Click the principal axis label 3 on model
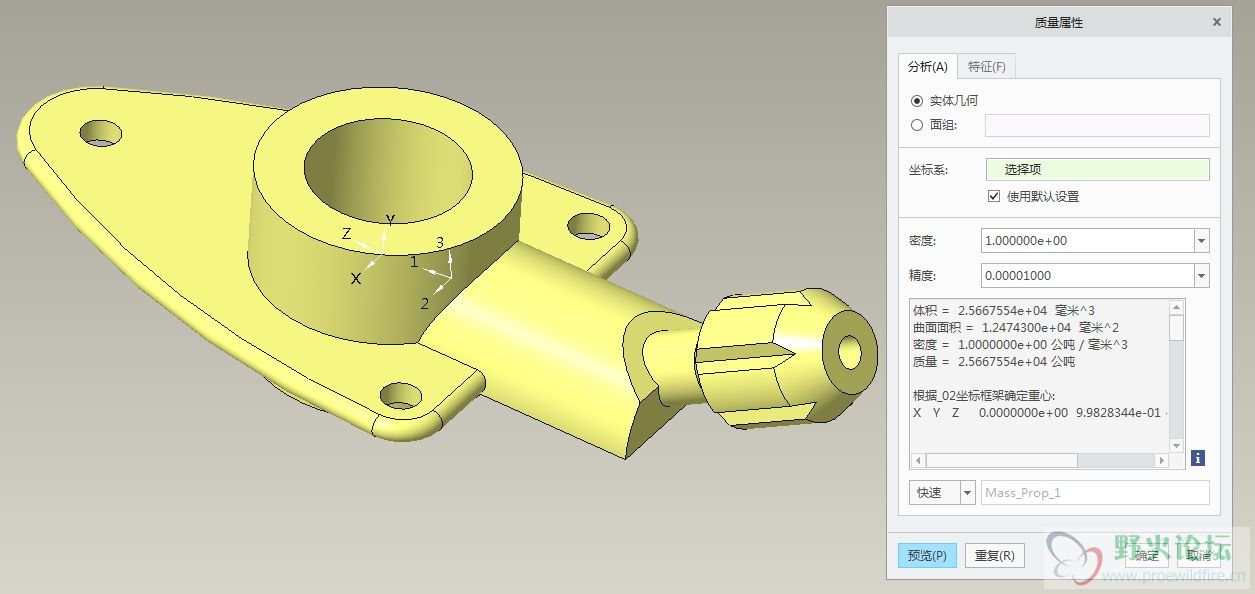Screen dimensions: 1255x594 point(440,242)
